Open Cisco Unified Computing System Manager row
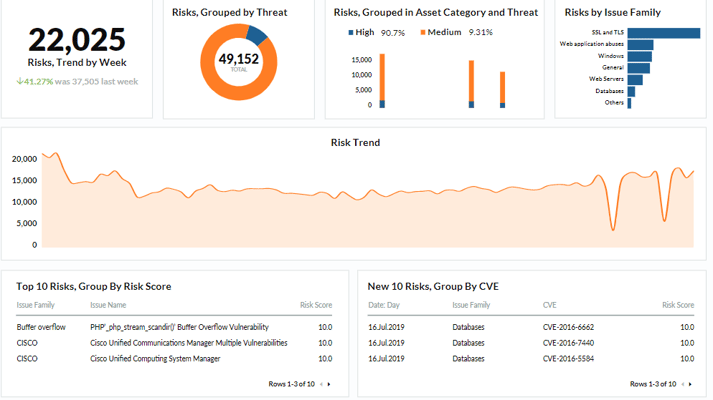 [x=155, y=358]
